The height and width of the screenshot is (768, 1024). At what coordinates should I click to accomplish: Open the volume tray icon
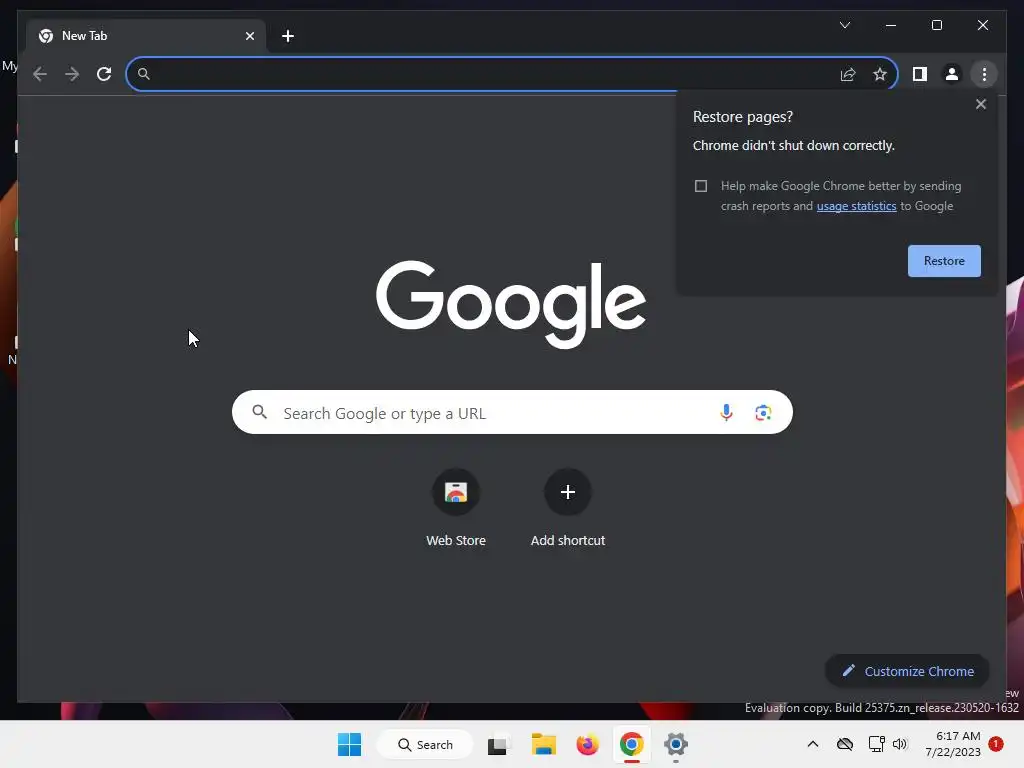tap(900, 744)
